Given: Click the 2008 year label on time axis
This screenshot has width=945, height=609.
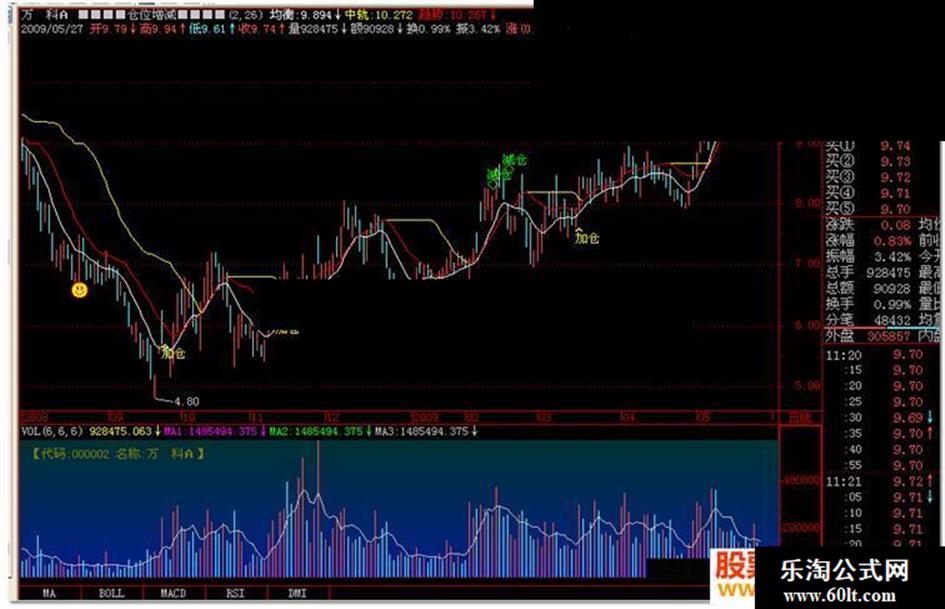Looking at the screenshot, I should click(x=35, y=417).
